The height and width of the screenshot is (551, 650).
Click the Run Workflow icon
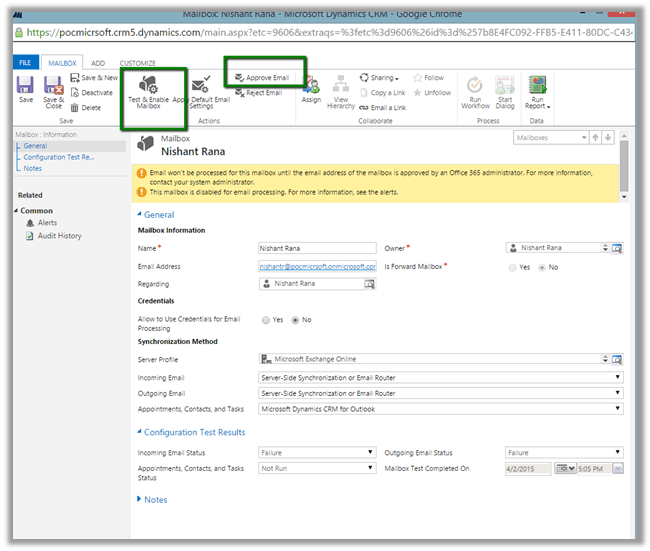(475, 90)
